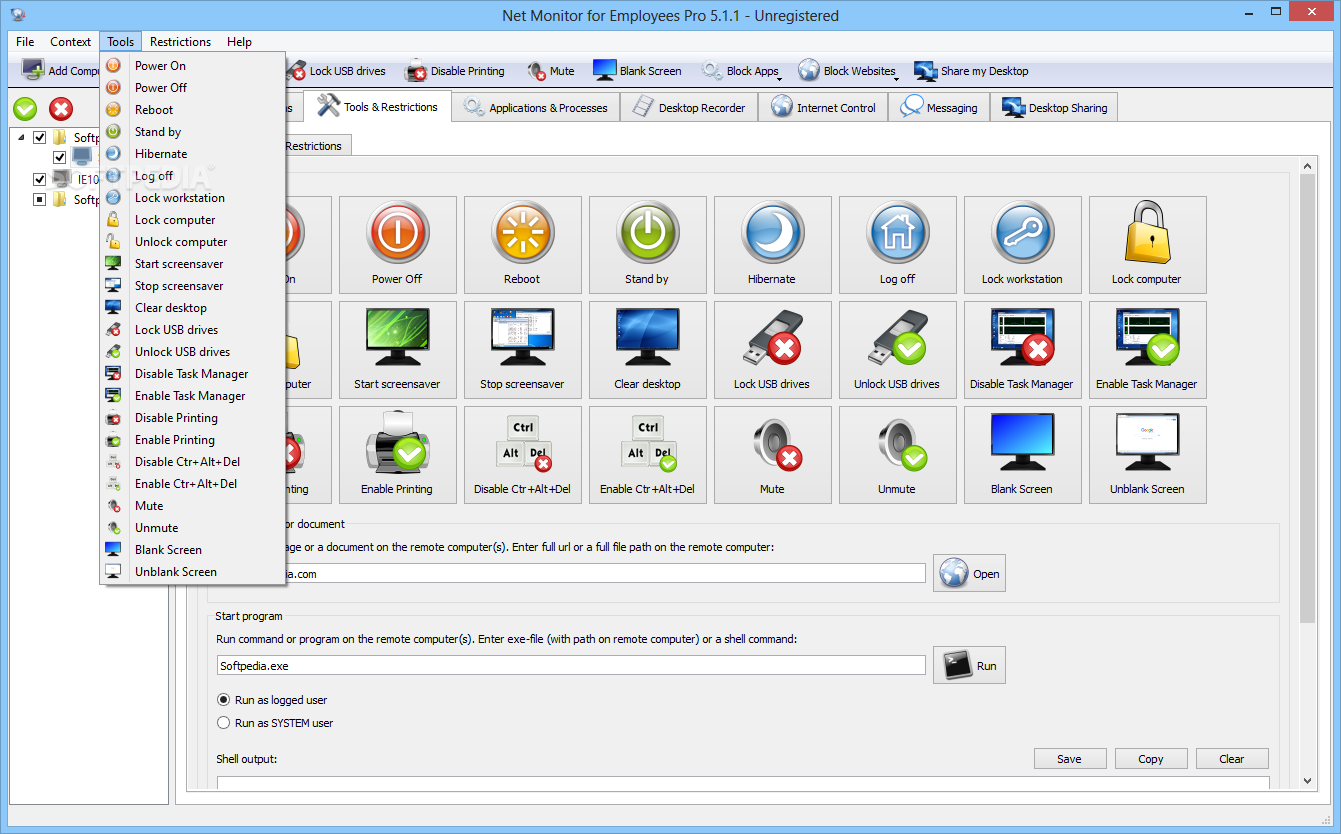Switch to Applications & Processes tab
Image resolution: width=1341 pixels, height=834 pixels.
pos(536,108)
